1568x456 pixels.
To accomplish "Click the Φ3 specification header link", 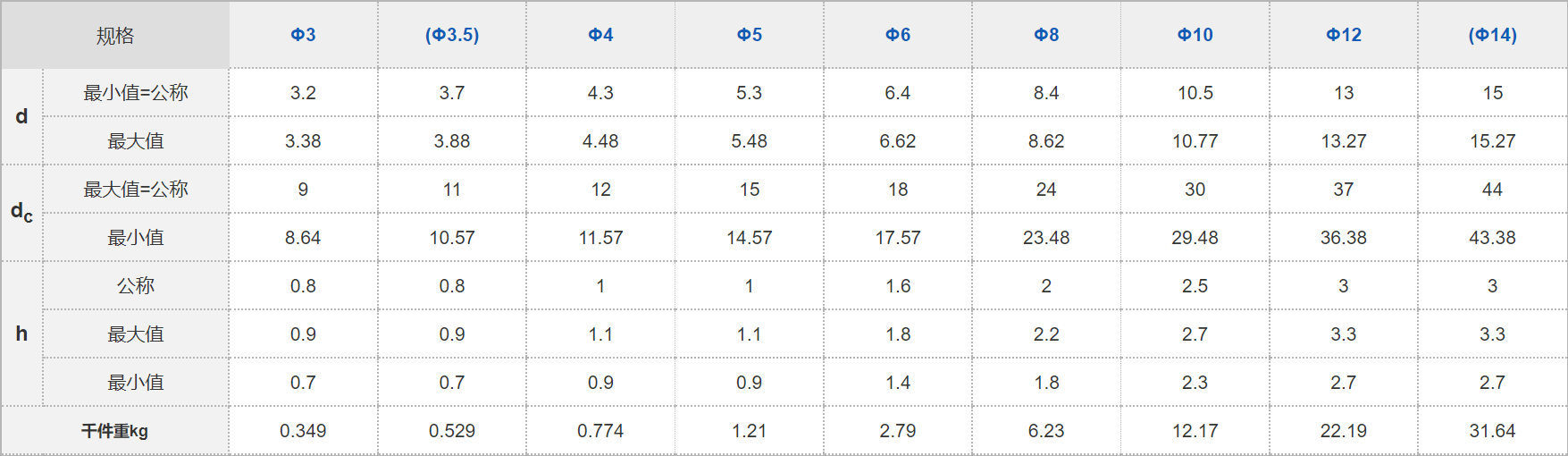I will [303, 35].
